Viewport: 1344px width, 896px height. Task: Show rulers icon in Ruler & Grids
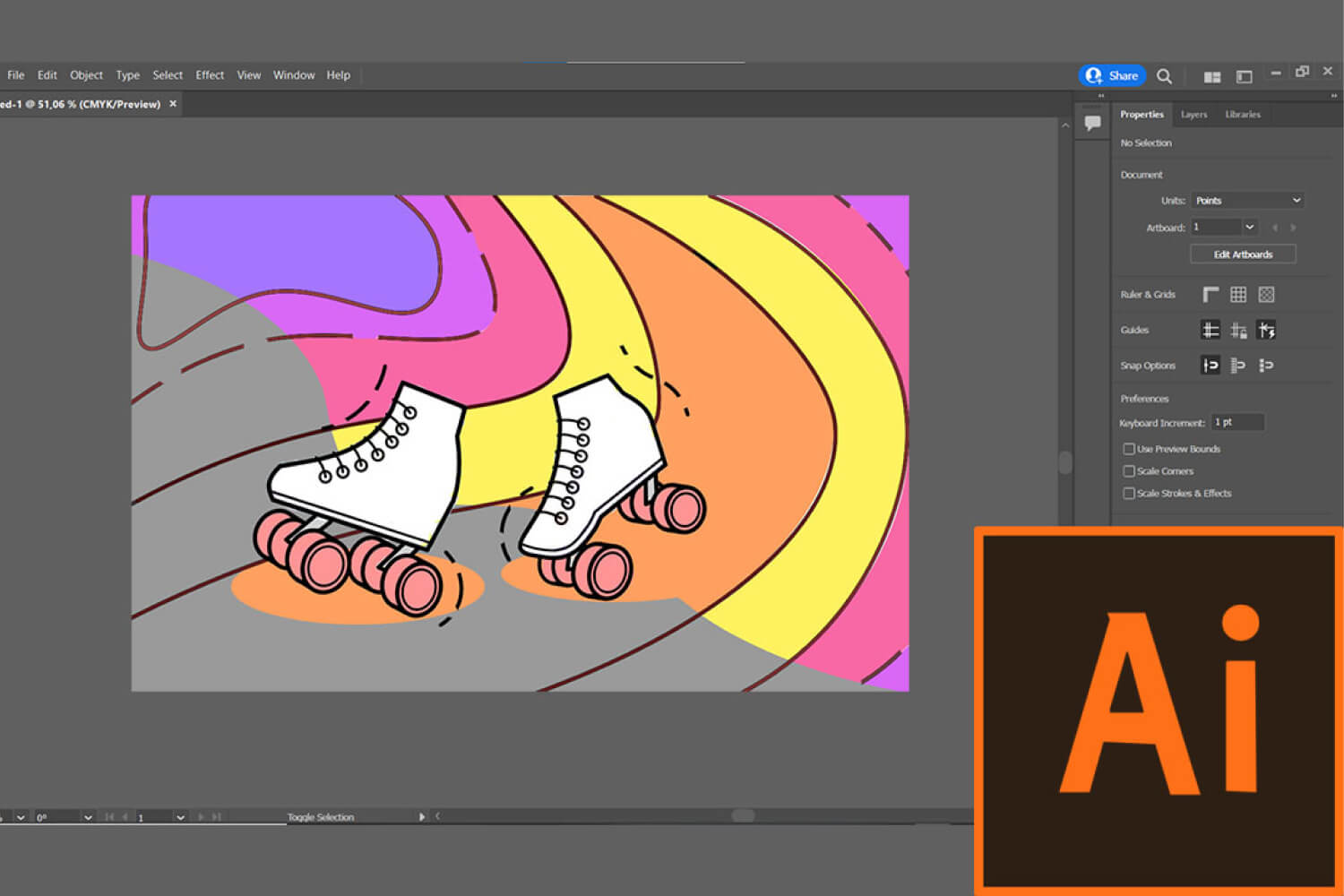pos(1210,294)
